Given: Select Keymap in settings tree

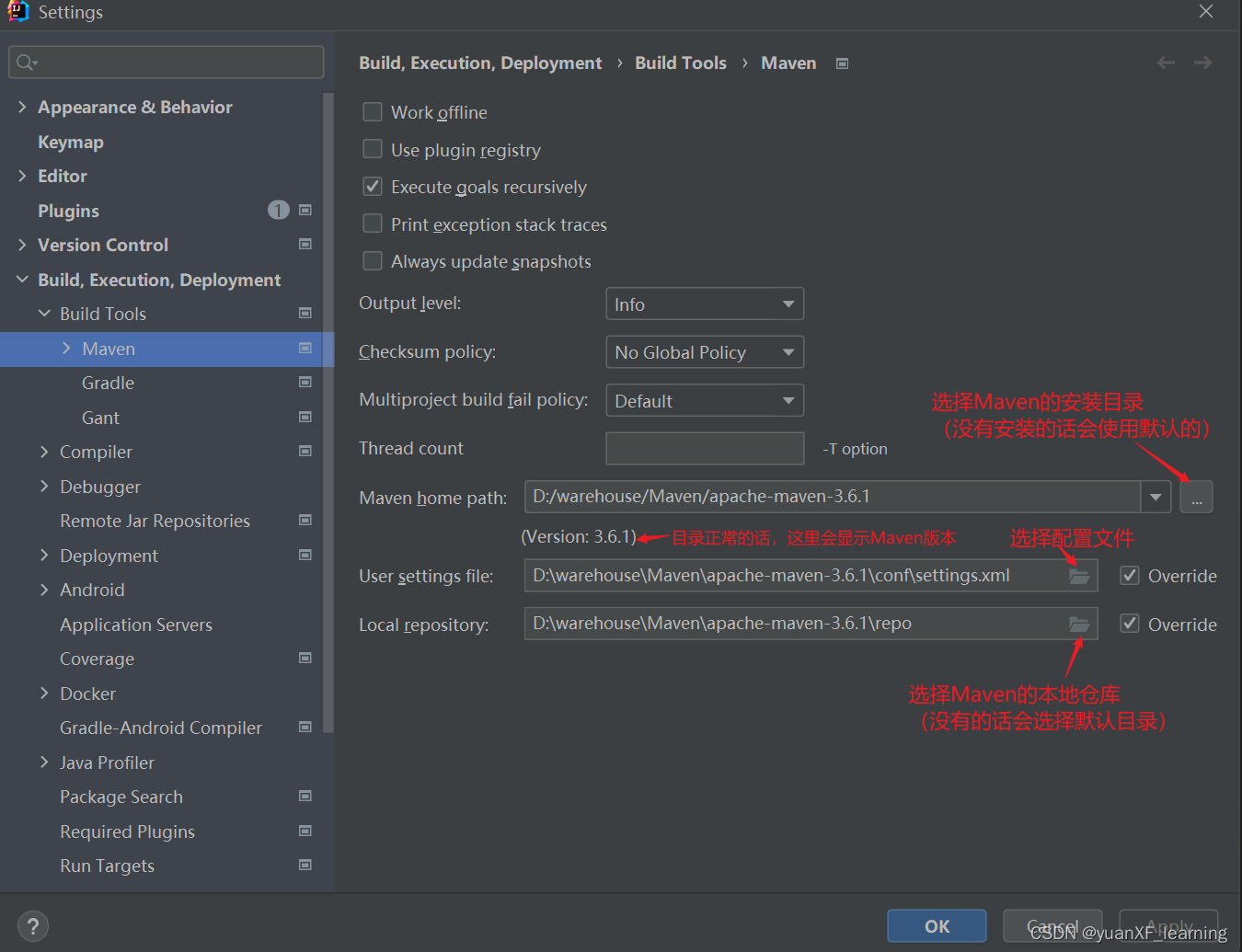Looking at the screenshot, I should click(x=71, y=142).
